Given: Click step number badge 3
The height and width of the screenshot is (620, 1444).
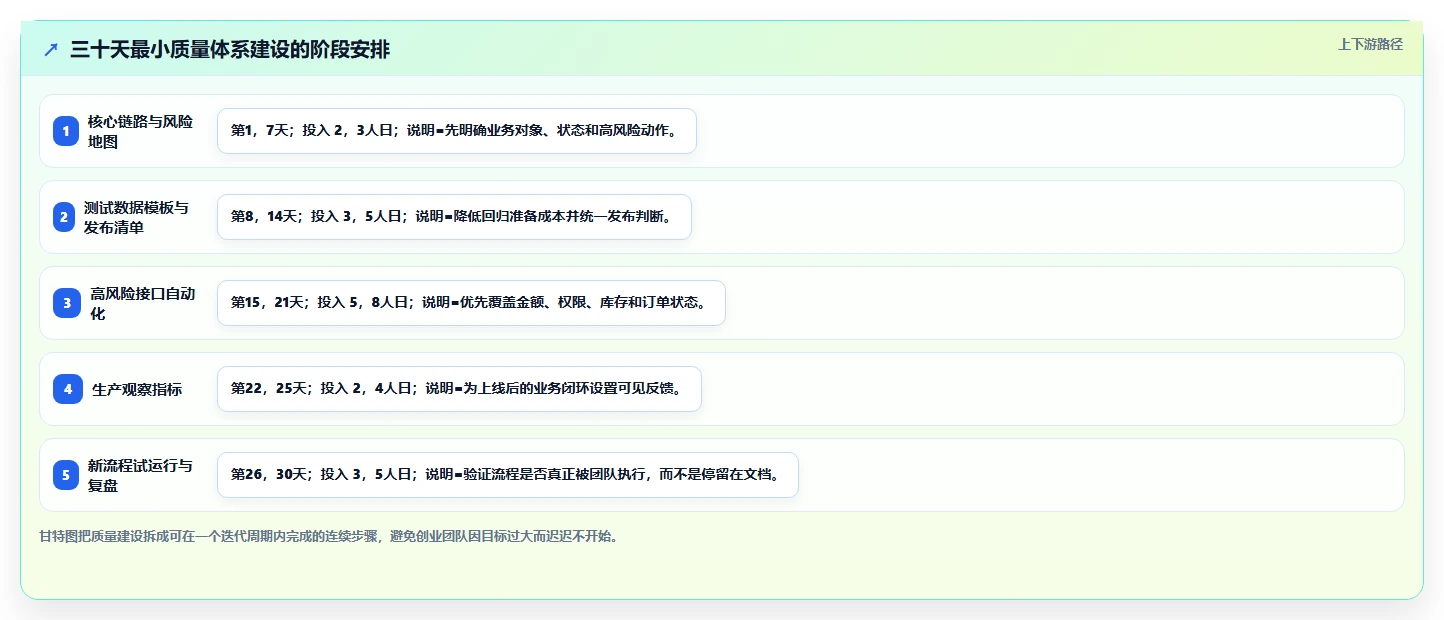Looking at the screenshot, I should (x=67, y=303).
